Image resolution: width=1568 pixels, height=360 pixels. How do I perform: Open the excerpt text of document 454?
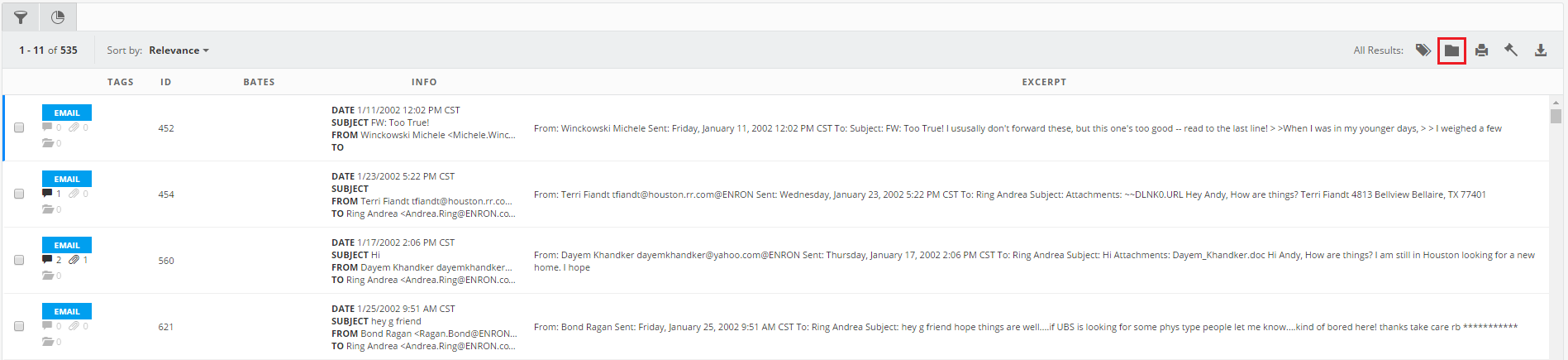point(1009,194)
